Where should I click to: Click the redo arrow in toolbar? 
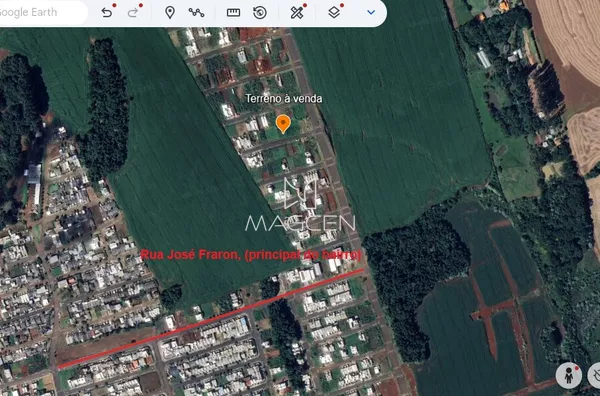pyautogui.click(x=132, y=13)
